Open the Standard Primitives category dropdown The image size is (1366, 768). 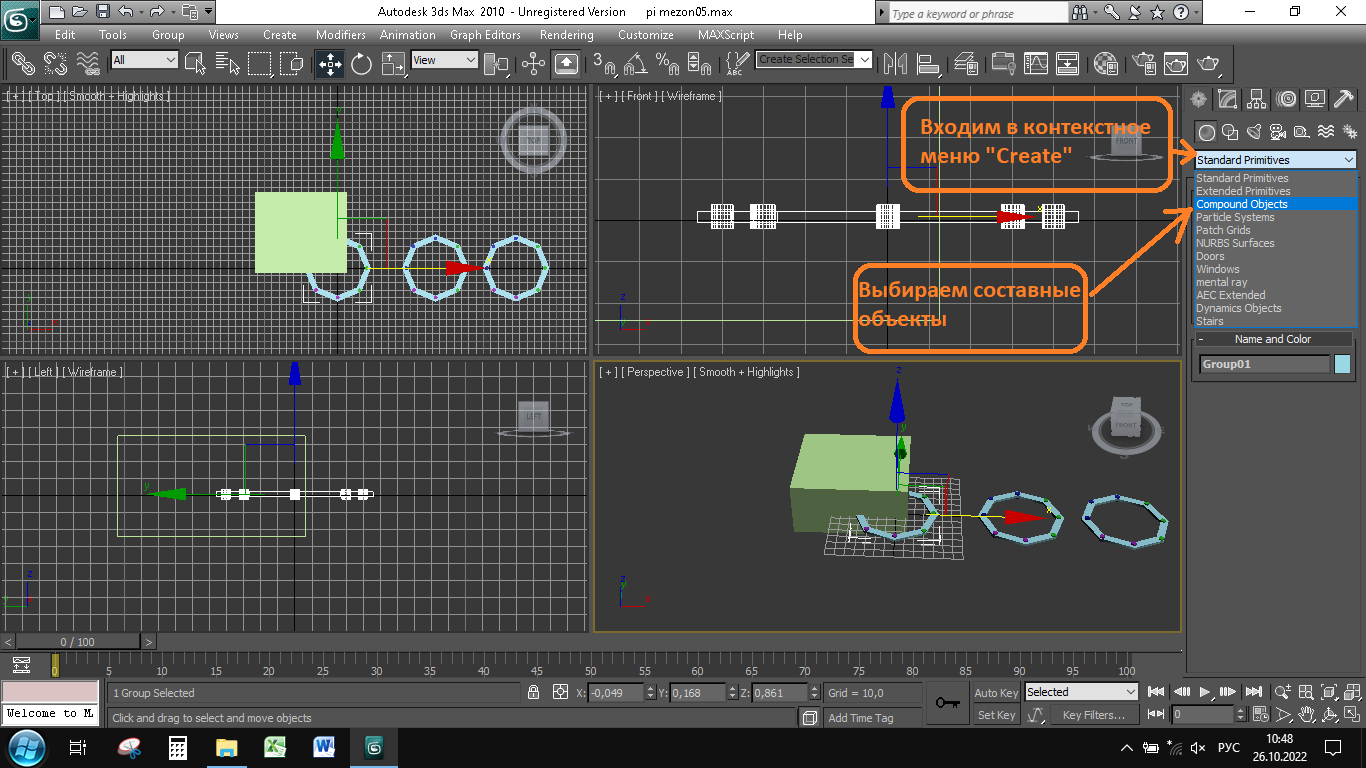coord(1275,160)
